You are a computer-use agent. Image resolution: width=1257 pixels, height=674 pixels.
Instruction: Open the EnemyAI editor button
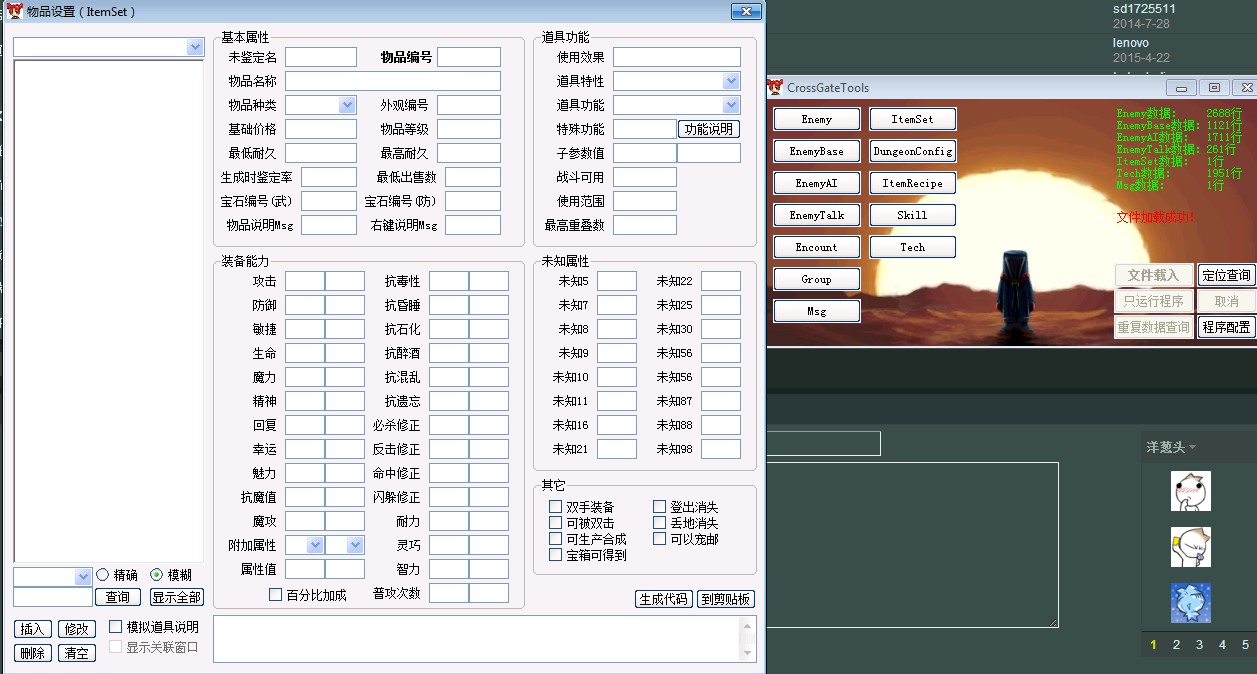tap(816, 183)
